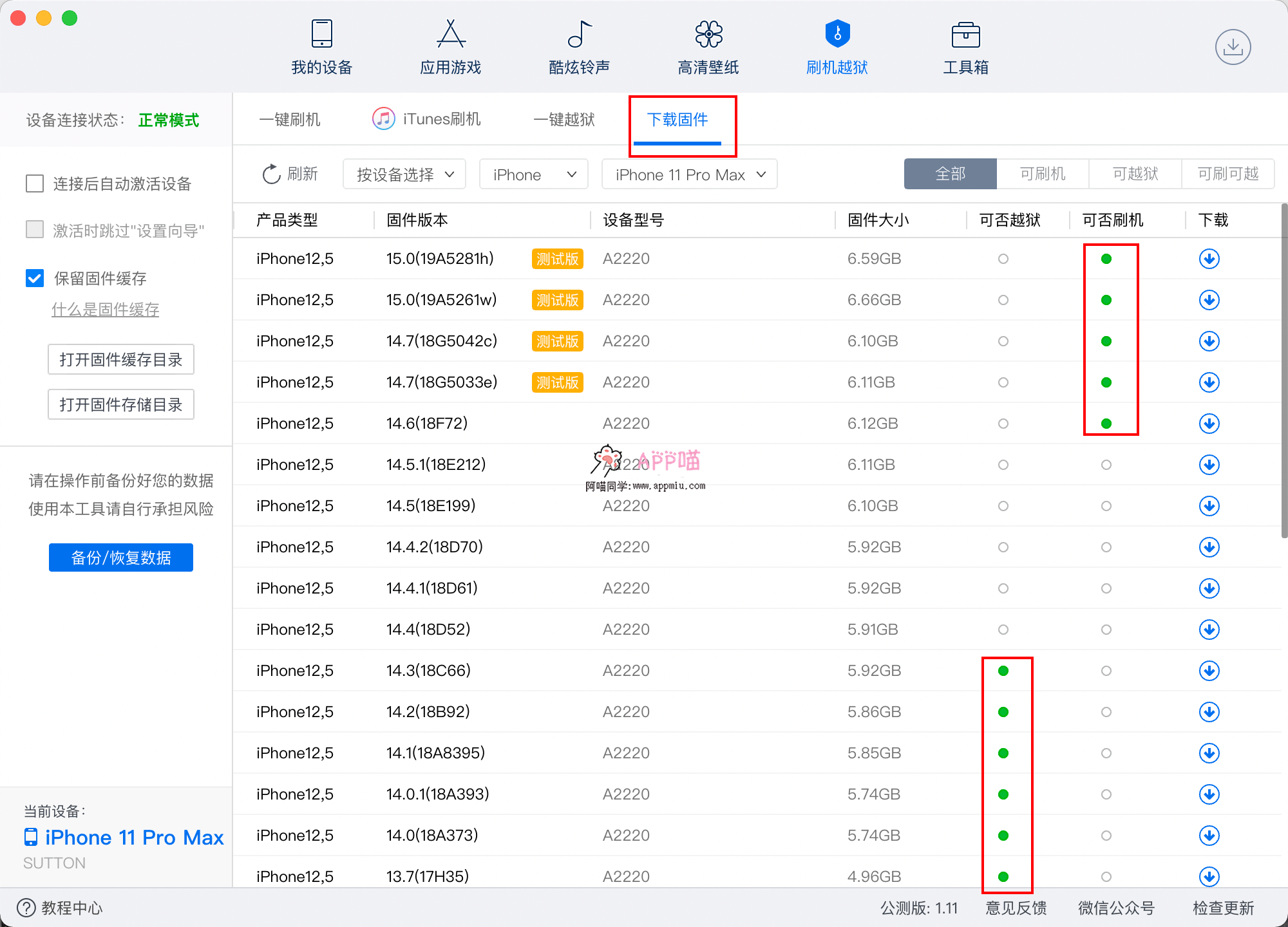Filter by 可刷可越 firmware
Viewport: 1288px width, 927px height.
click(1228, 174)
